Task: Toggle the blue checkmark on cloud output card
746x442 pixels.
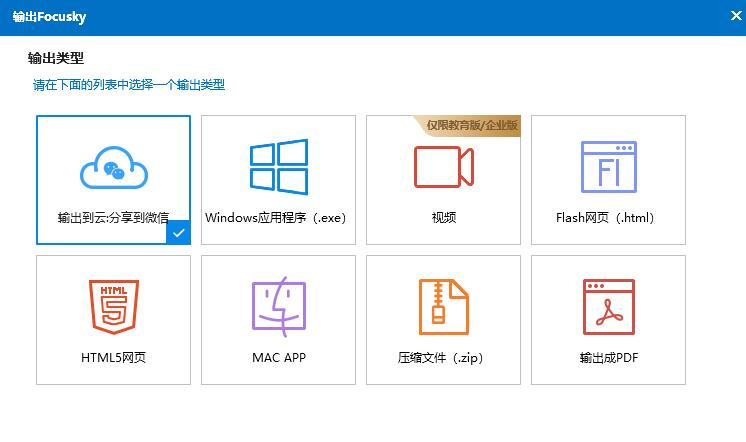Action: click(x=178, y=233)
